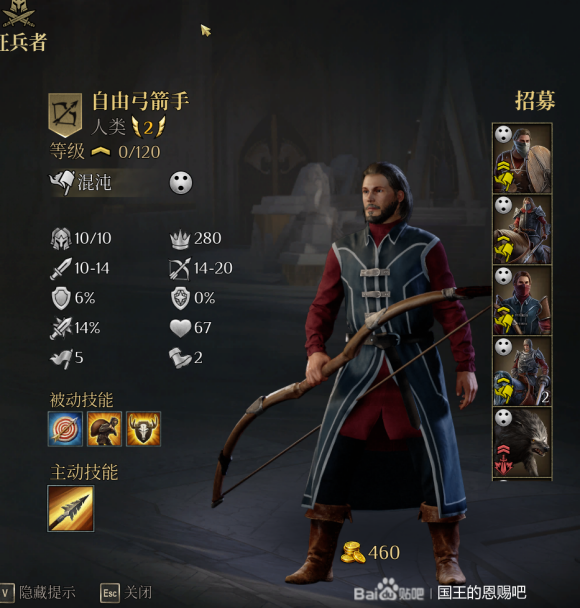
Task: Select armored knight recruit portrait
Action: (x=522, y=371)
